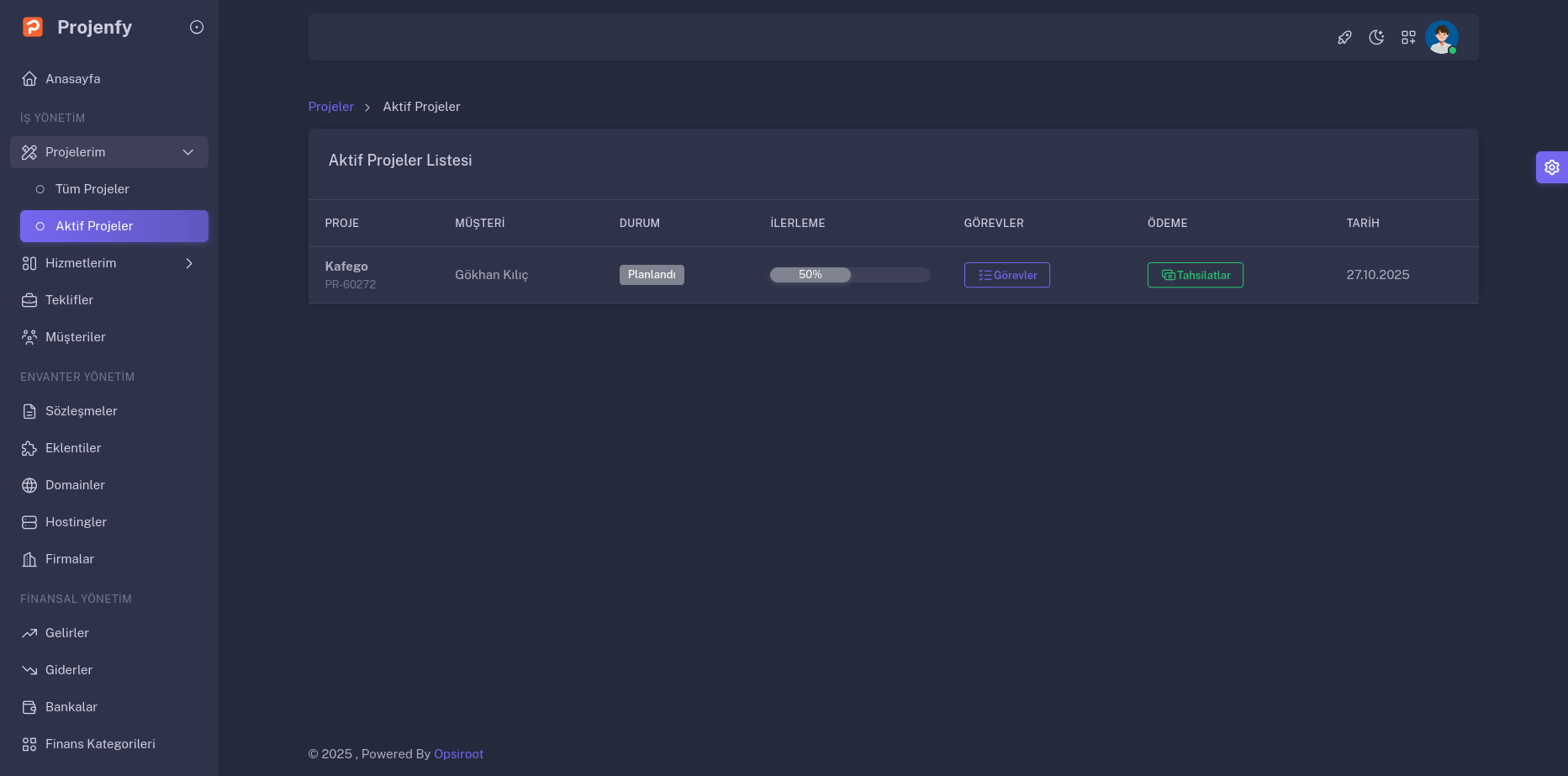Open the Opsiroot footer link
The height and width of the screenshot is (776, 1568).
458,754
